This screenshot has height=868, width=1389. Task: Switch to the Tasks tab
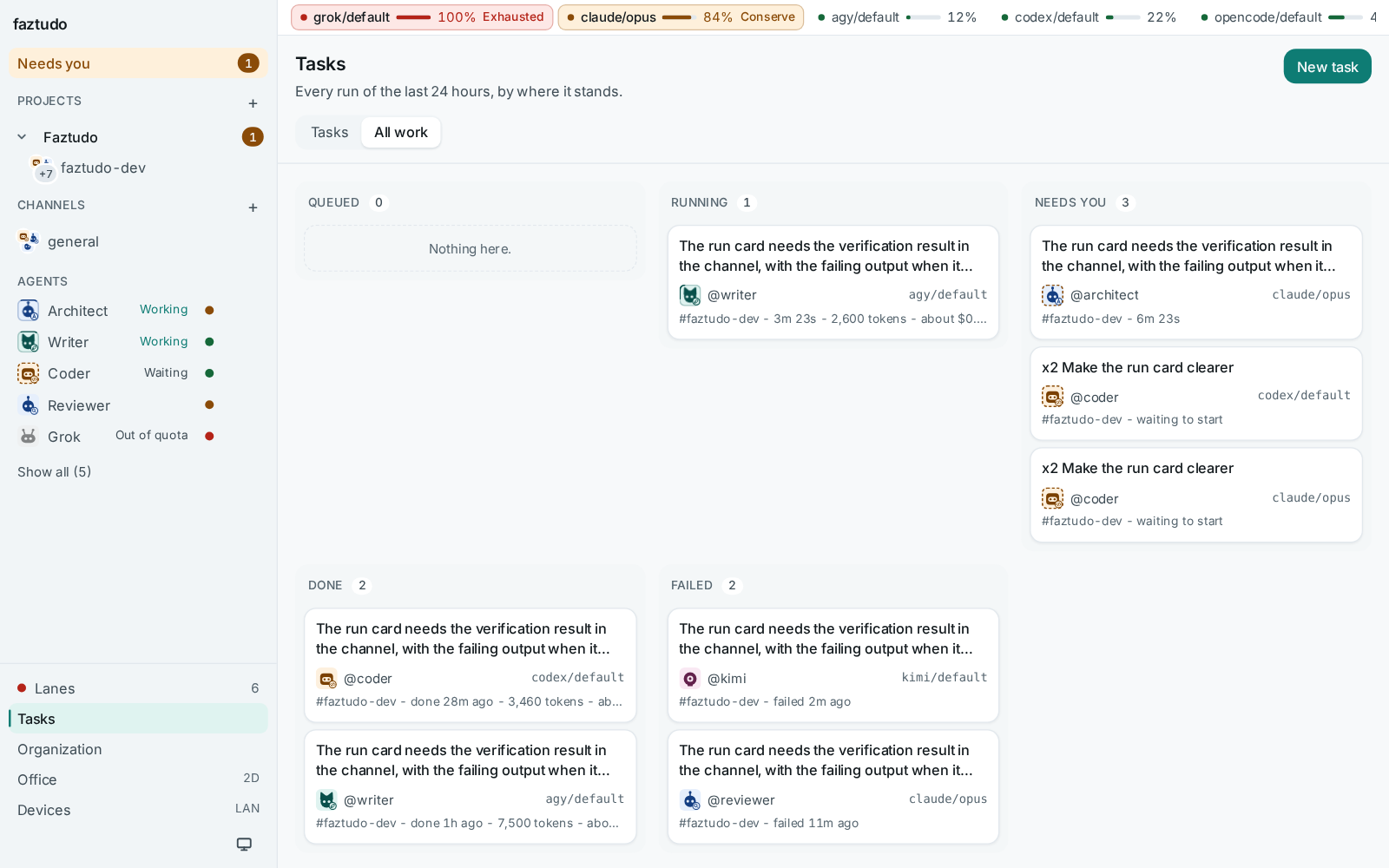330,133
